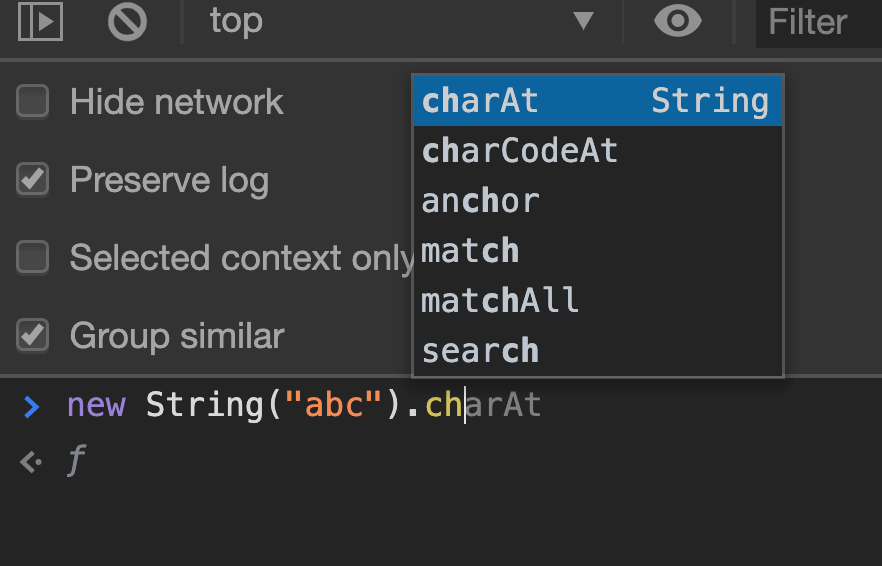
Task: Click the output return arrow icon
Action: (32, 462)
